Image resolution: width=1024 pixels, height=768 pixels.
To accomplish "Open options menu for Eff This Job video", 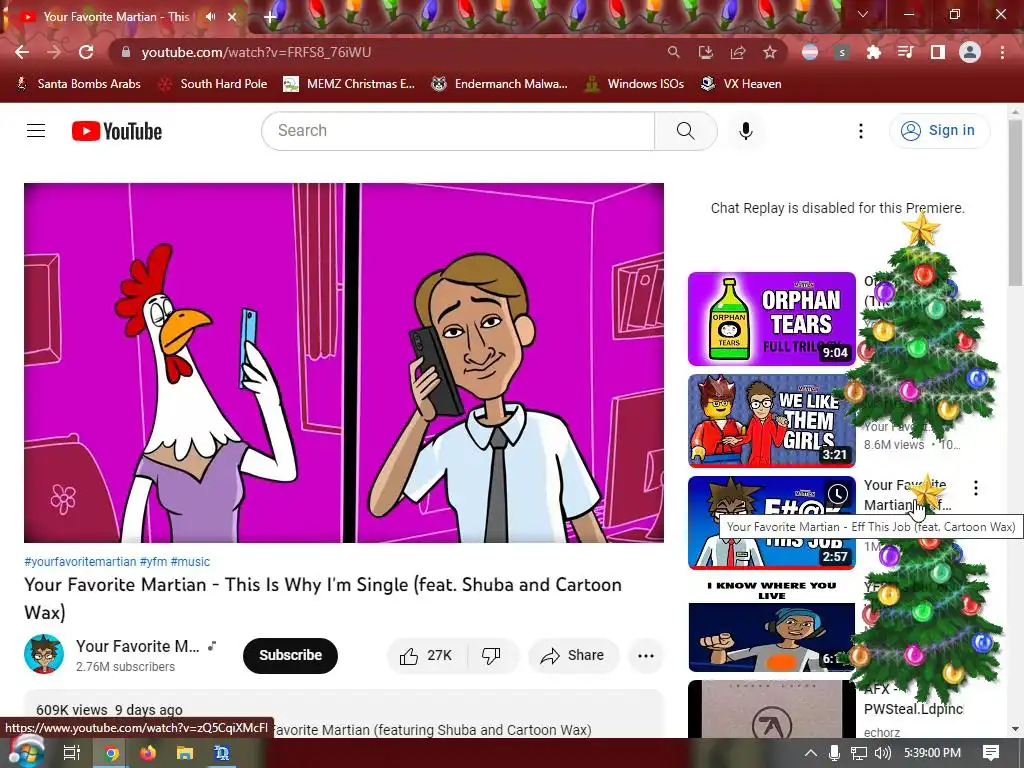I will tap(976, 488).
